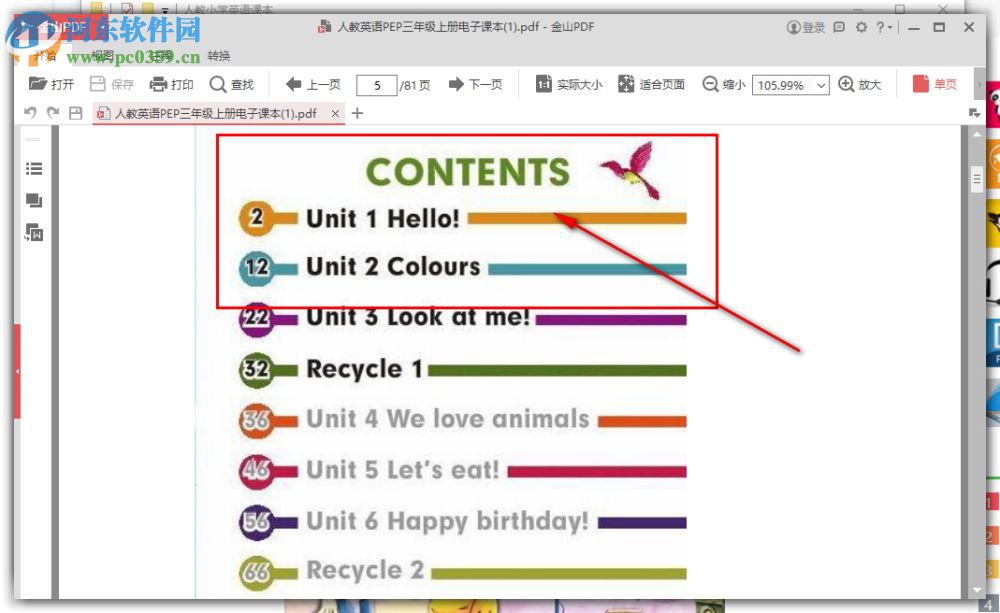Zoom in with 放大

pos(859,84)
